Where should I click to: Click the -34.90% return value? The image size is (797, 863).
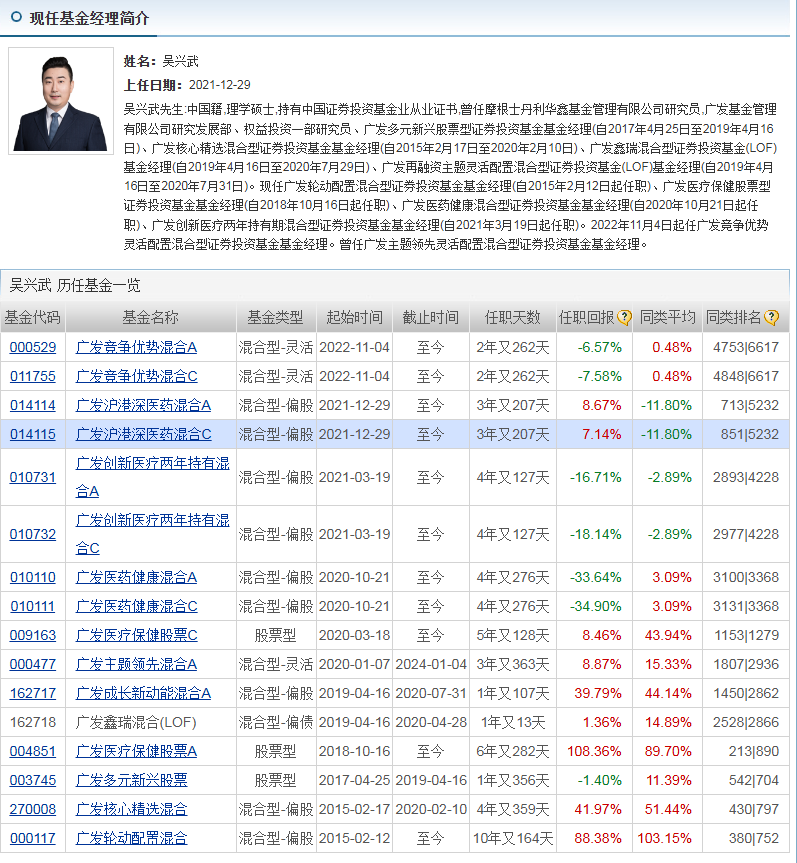[x=596, y=607]
